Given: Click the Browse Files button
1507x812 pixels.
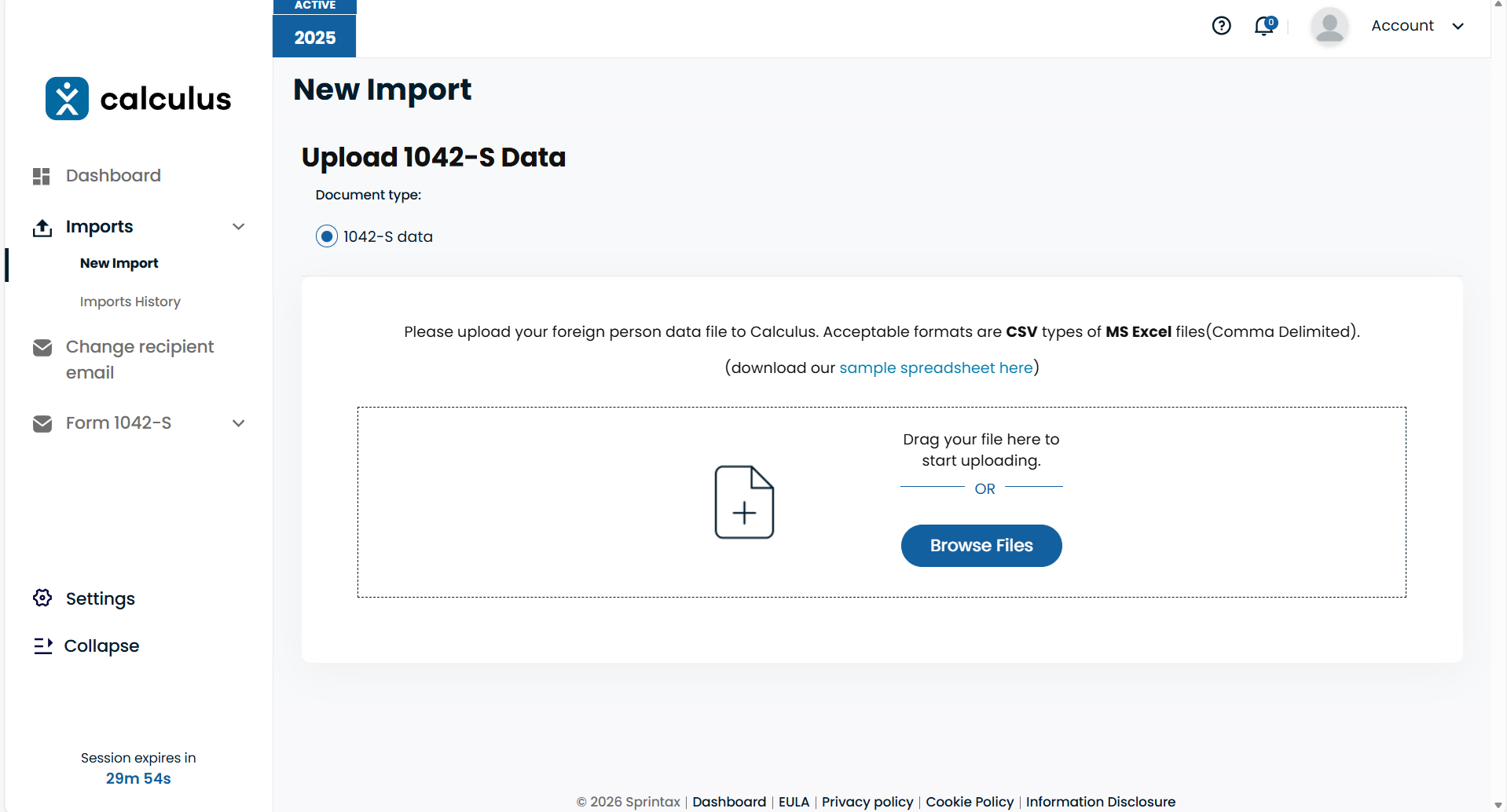Looking at the screenshot, I should tap(981, 546).
